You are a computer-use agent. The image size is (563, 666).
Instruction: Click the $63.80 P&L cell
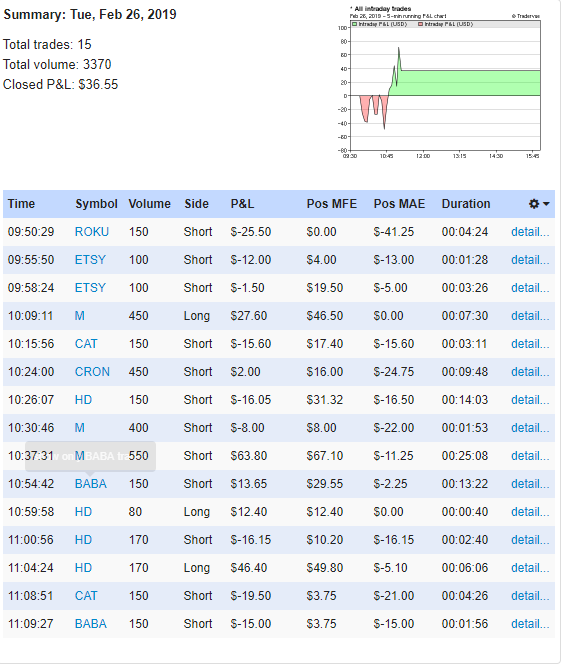(x=249, y=456)
